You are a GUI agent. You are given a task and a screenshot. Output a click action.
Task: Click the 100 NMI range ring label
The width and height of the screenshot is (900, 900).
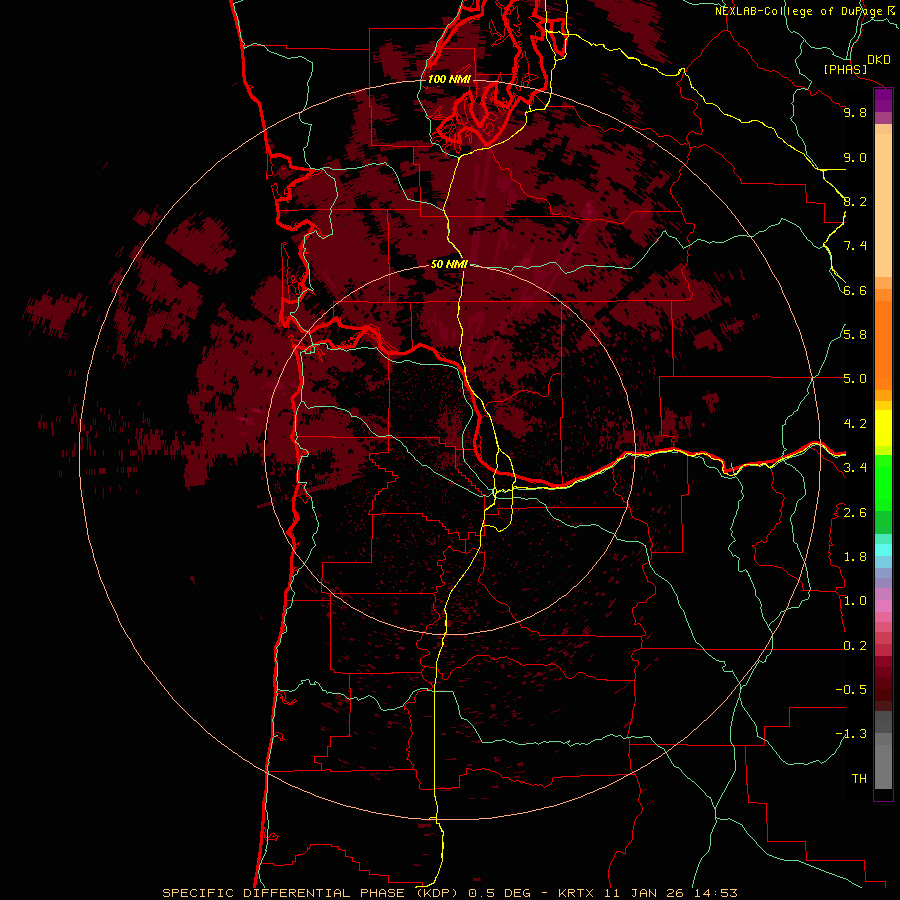pos(449,79)
